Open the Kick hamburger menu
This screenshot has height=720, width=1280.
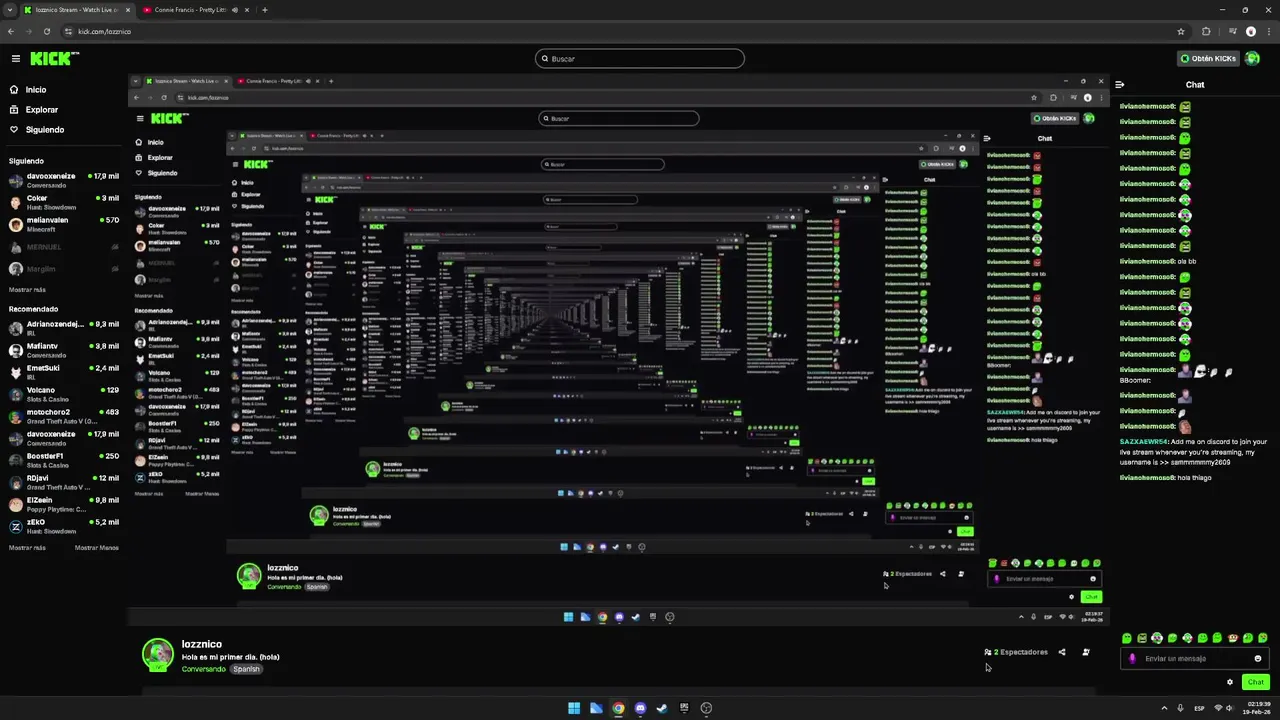tap(15, 58)
